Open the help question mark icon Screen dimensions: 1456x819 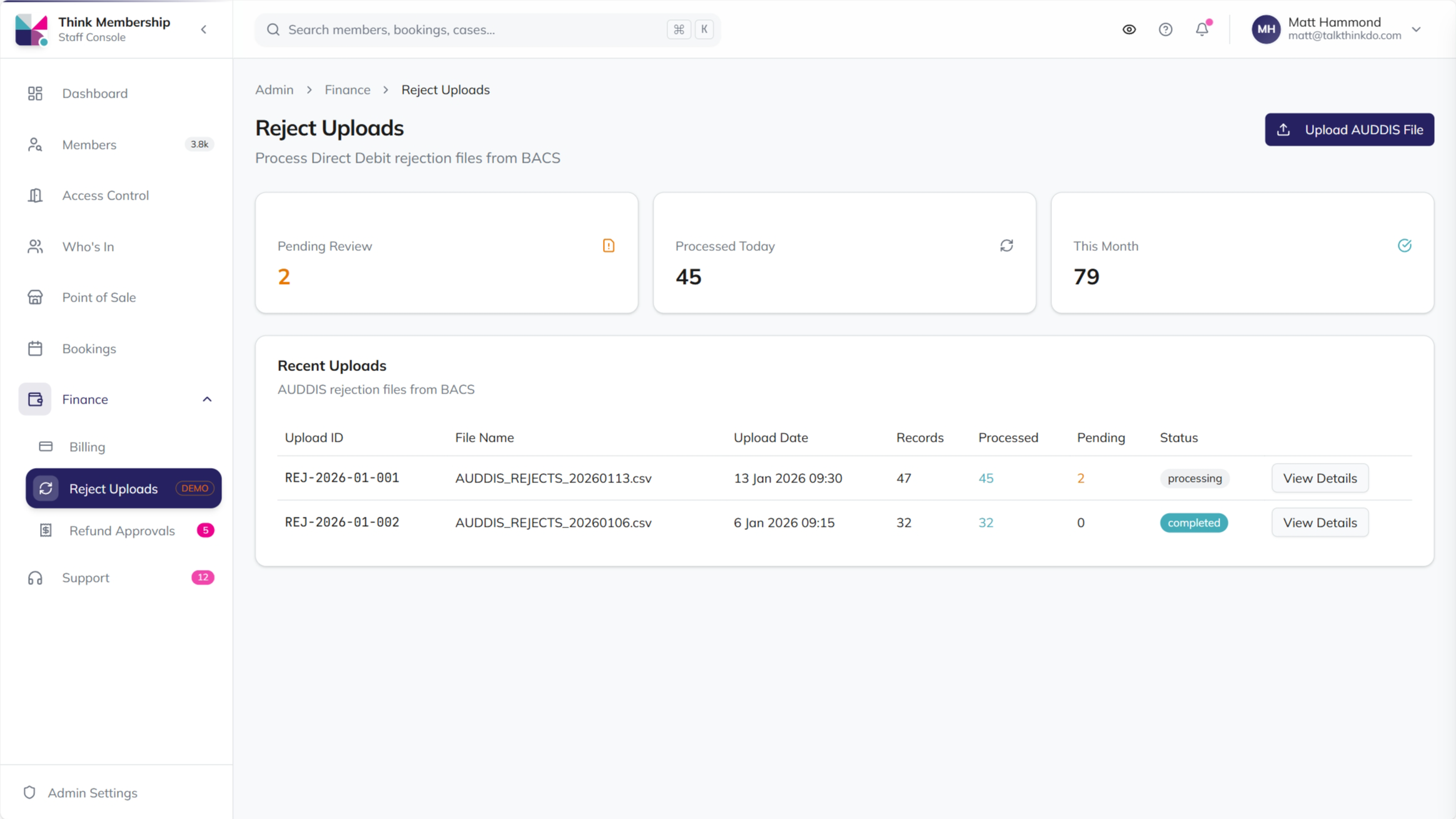[1165, 29]
